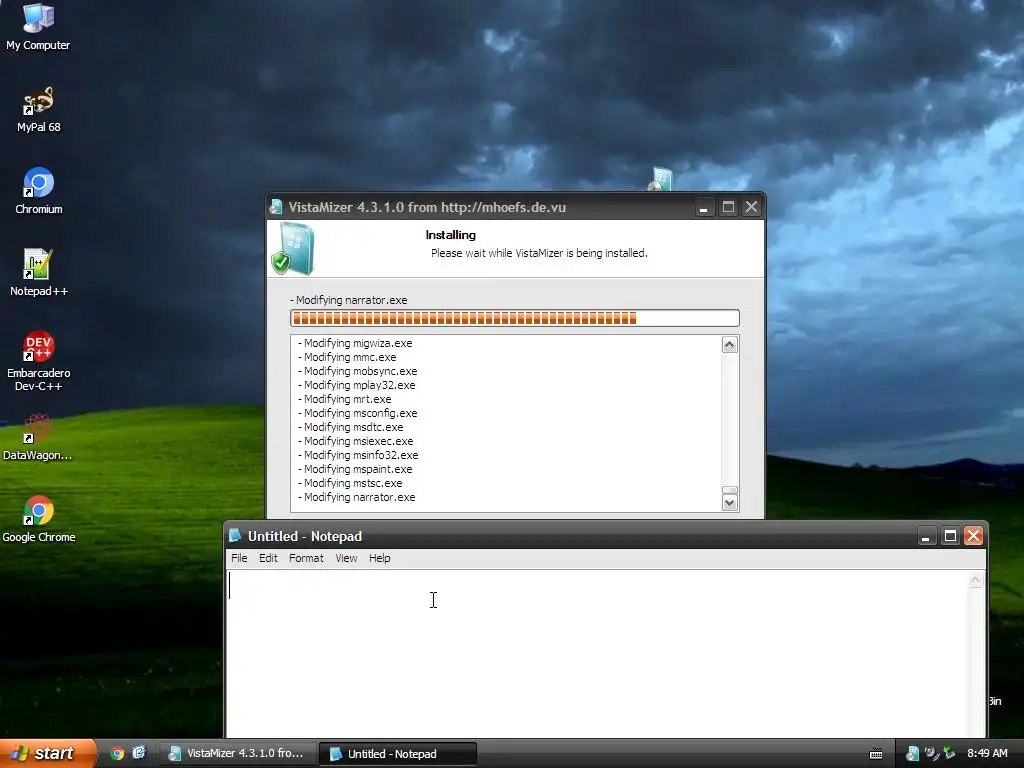Click the log line 'Modifying mstsc.exe'
Screen dimensions: 1024x768
350,483
